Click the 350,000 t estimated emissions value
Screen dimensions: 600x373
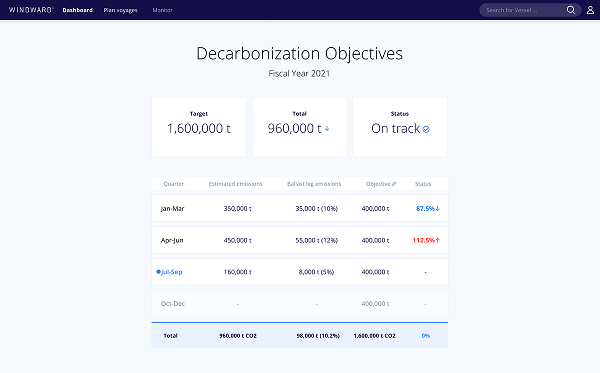[238, 208]
